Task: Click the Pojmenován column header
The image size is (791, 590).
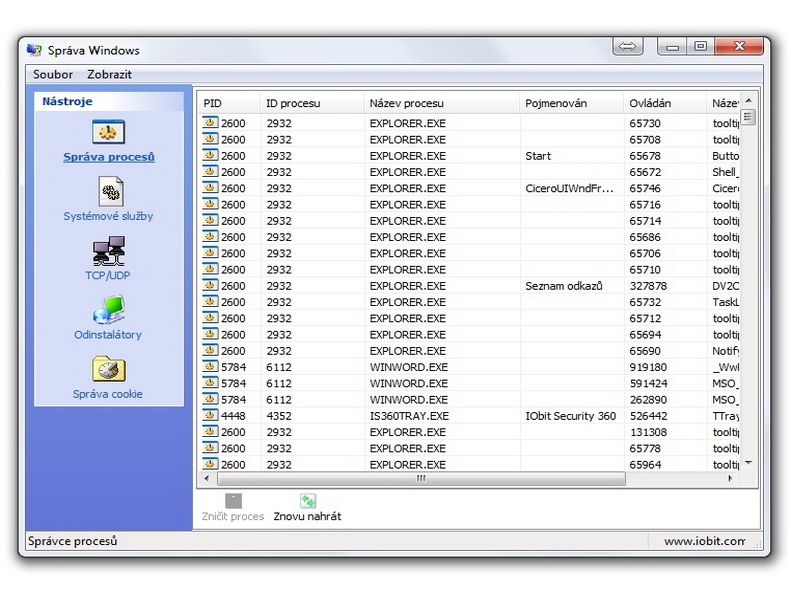Action: click(x=556, y=103)
